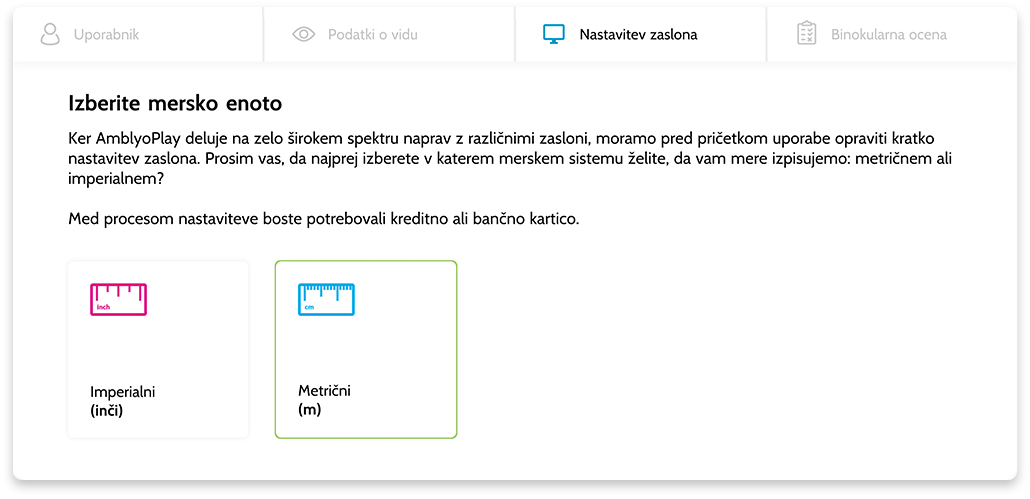
Task: Click the tiny cm text on ruler
Action: point(308,307)
